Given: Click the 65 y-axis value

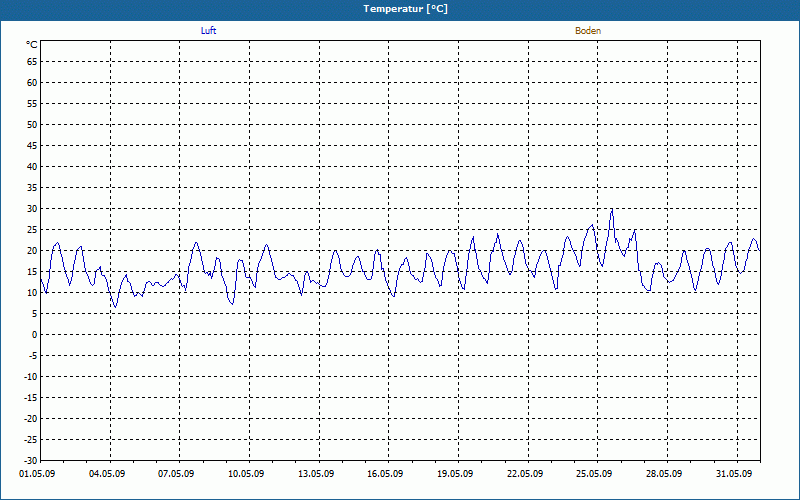Looking at the screenshot, I should click(x=32, y=62).
